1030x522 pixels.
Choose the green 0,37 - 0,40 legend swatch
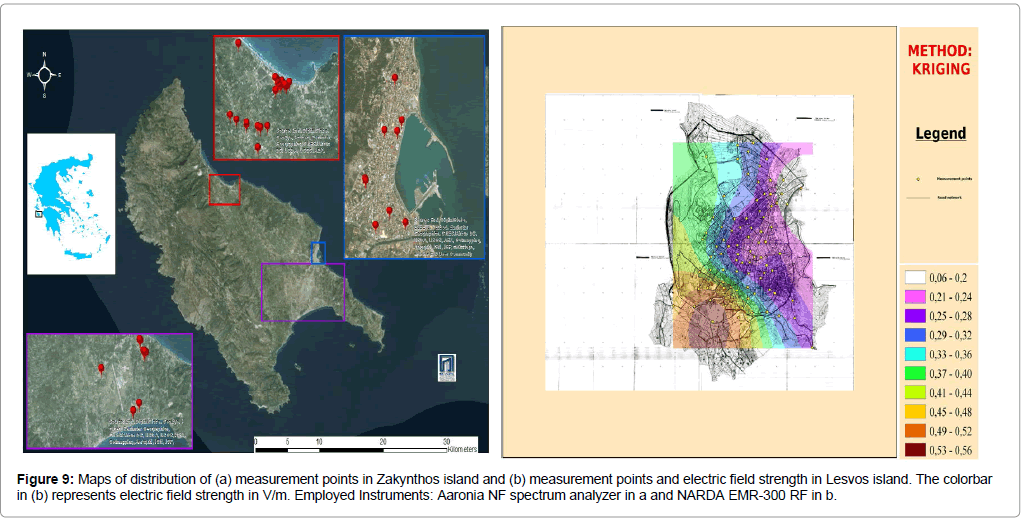pos(915,373)
